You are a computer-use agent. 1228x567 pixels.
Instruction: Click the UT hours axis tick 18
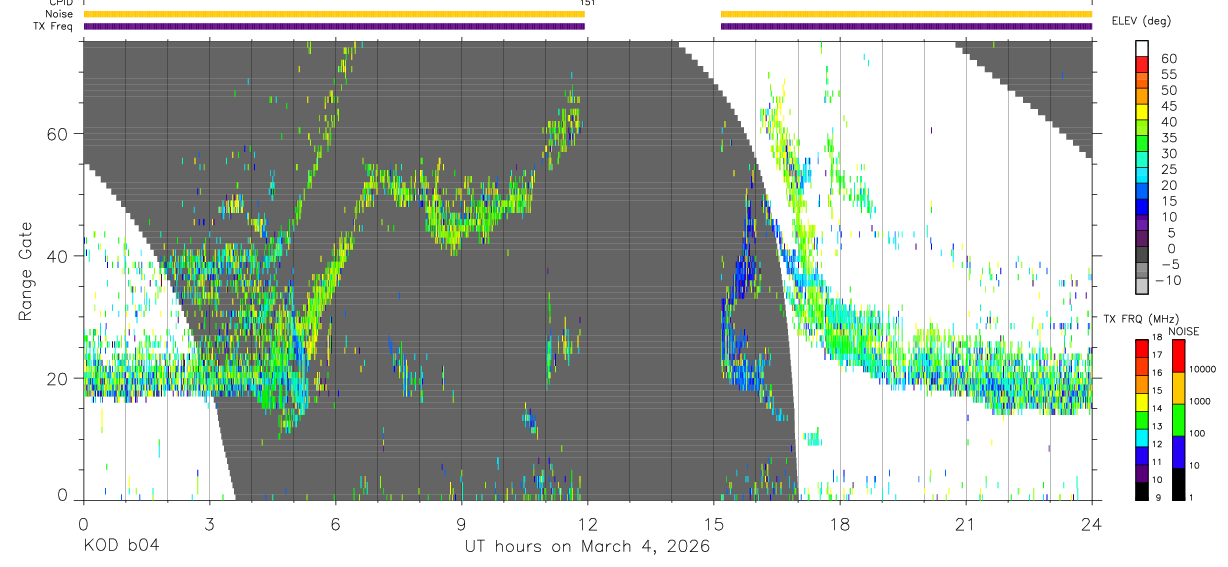tap(840, 523)
